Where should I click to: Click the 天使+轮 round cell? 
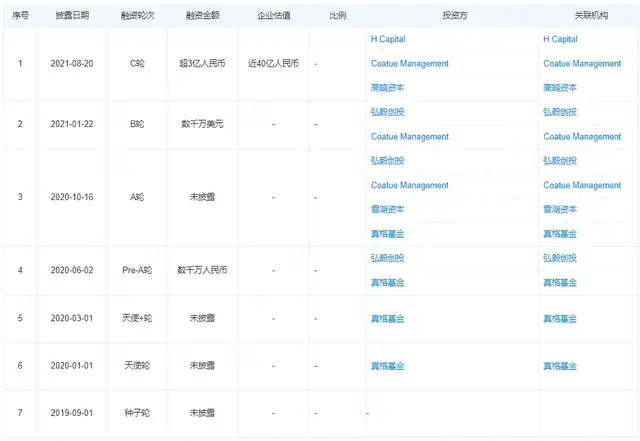pyautogui.click(x=137, y=318)
